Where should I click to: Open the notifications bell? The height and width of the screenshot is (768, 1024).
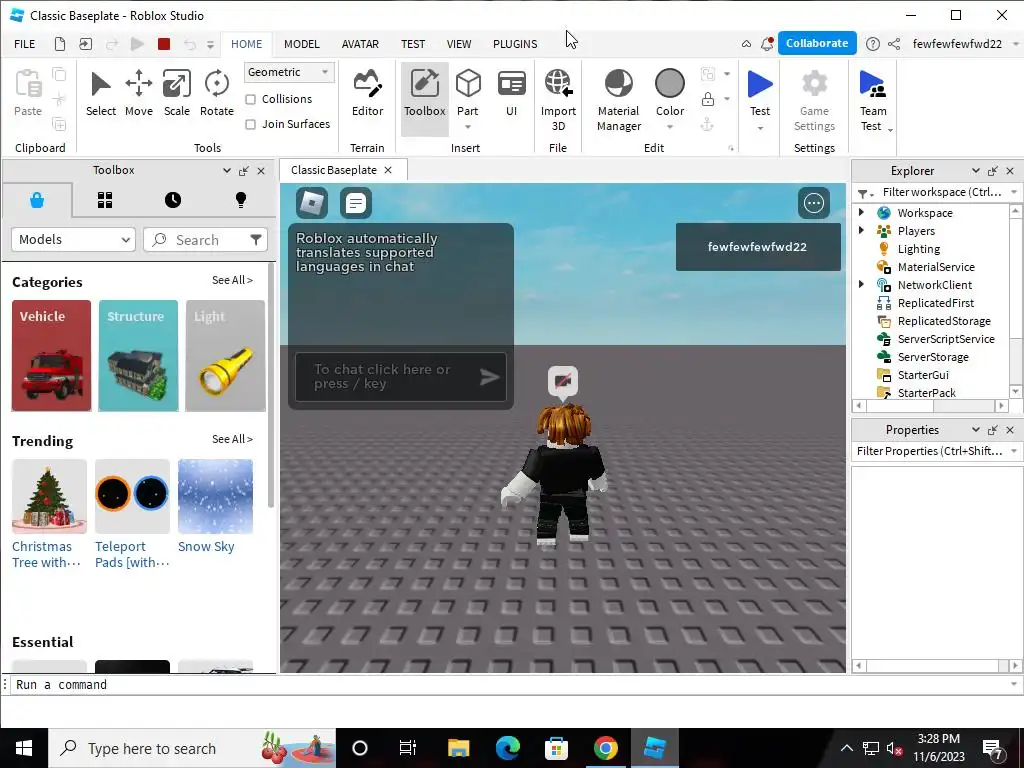(x=767, y=44)
